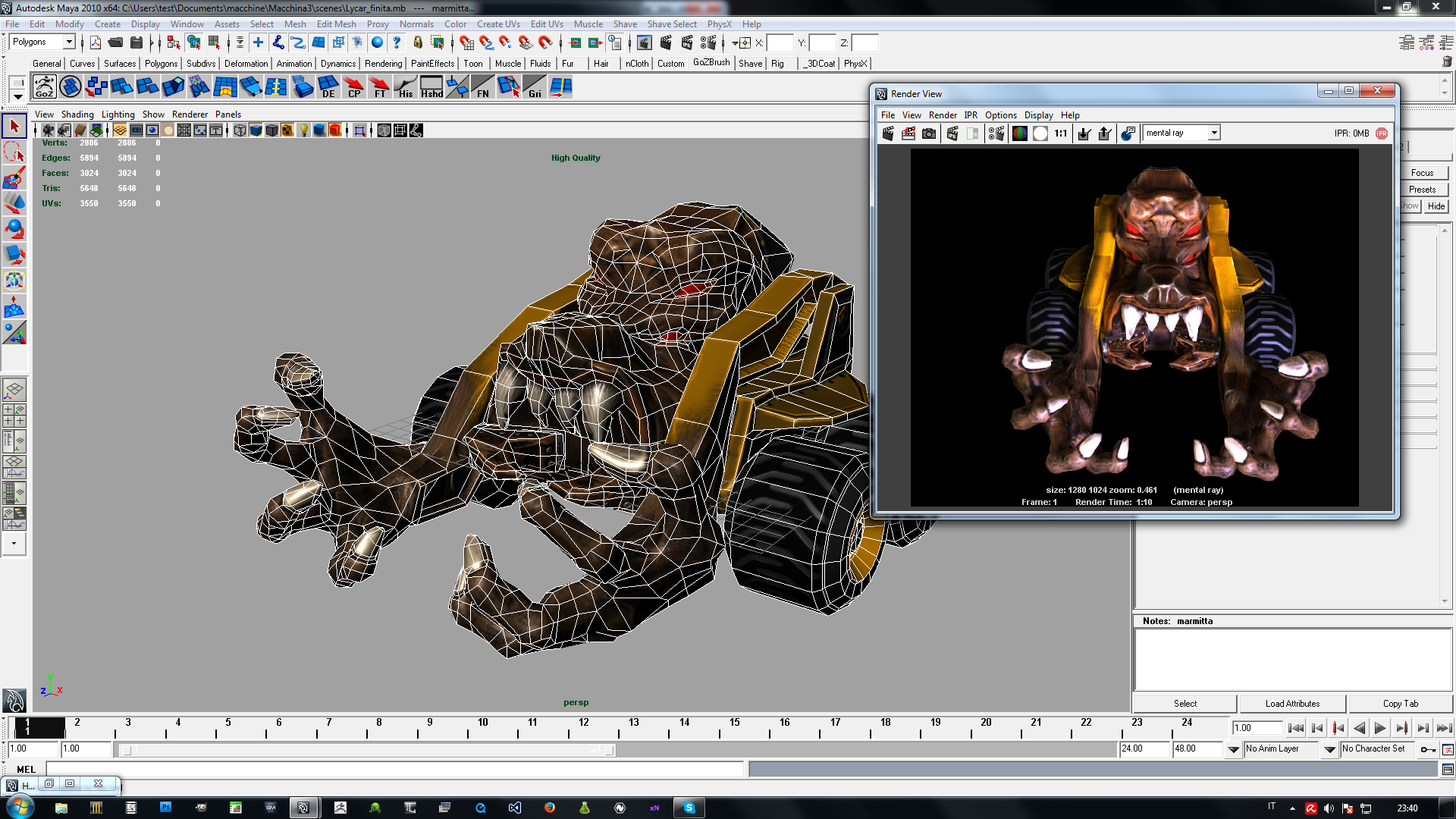Image resolution: width=1456 pixels, height=819 pixels.
Task: Click the range slider right handle
Action: coord(610,750)
